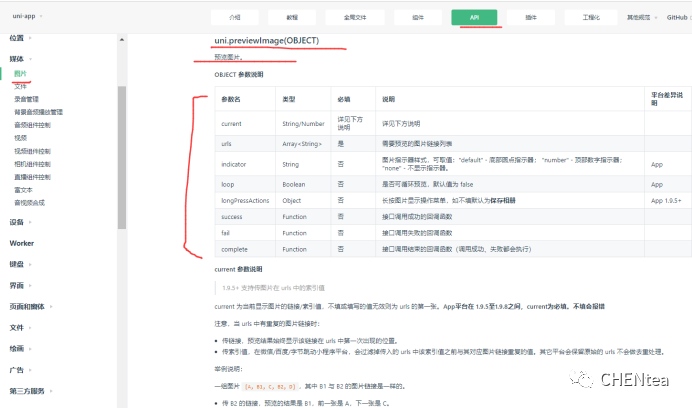Open 视频组件控制 in the sidebar
The image size is (692, 408).
click(32, 151)
